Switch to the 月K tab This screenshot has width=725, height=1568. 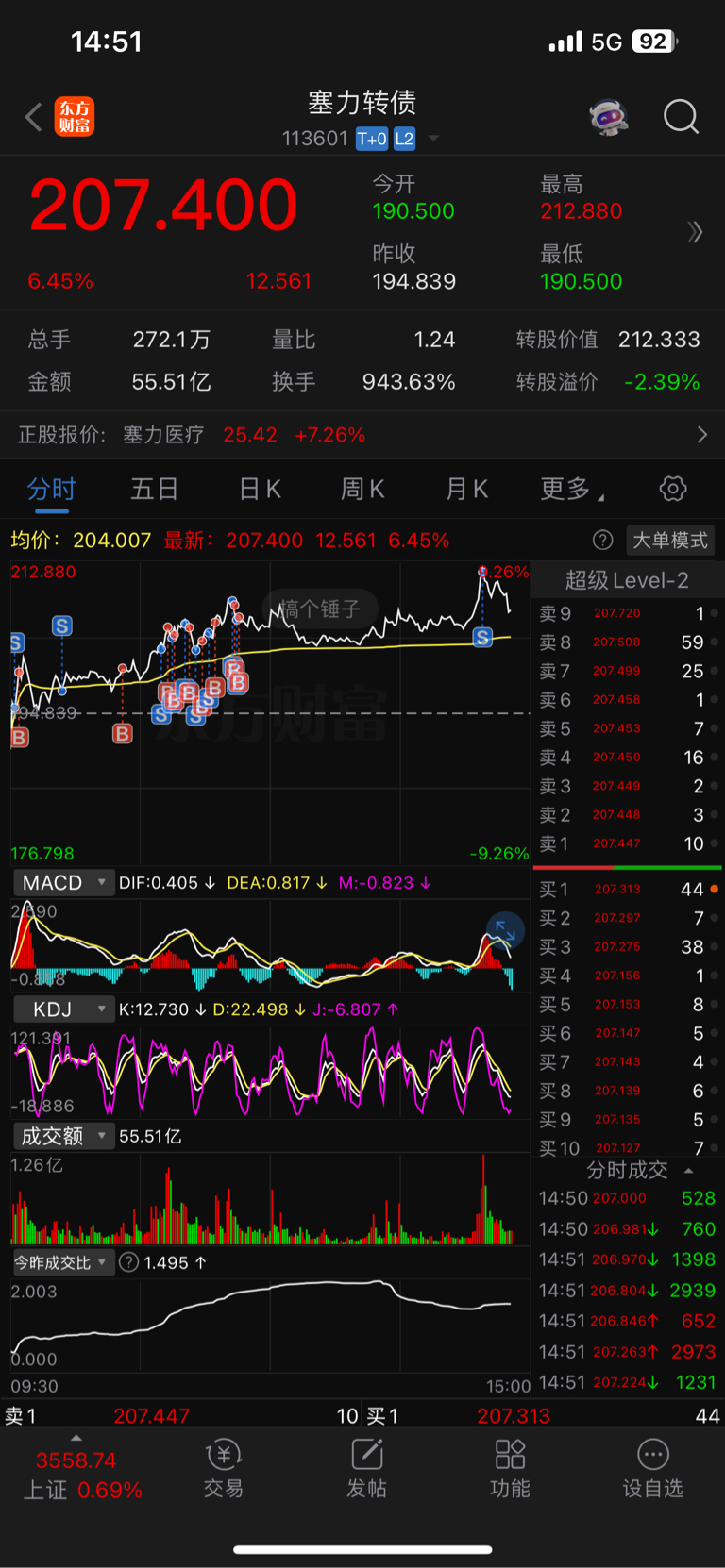click(x=466, y=489)
